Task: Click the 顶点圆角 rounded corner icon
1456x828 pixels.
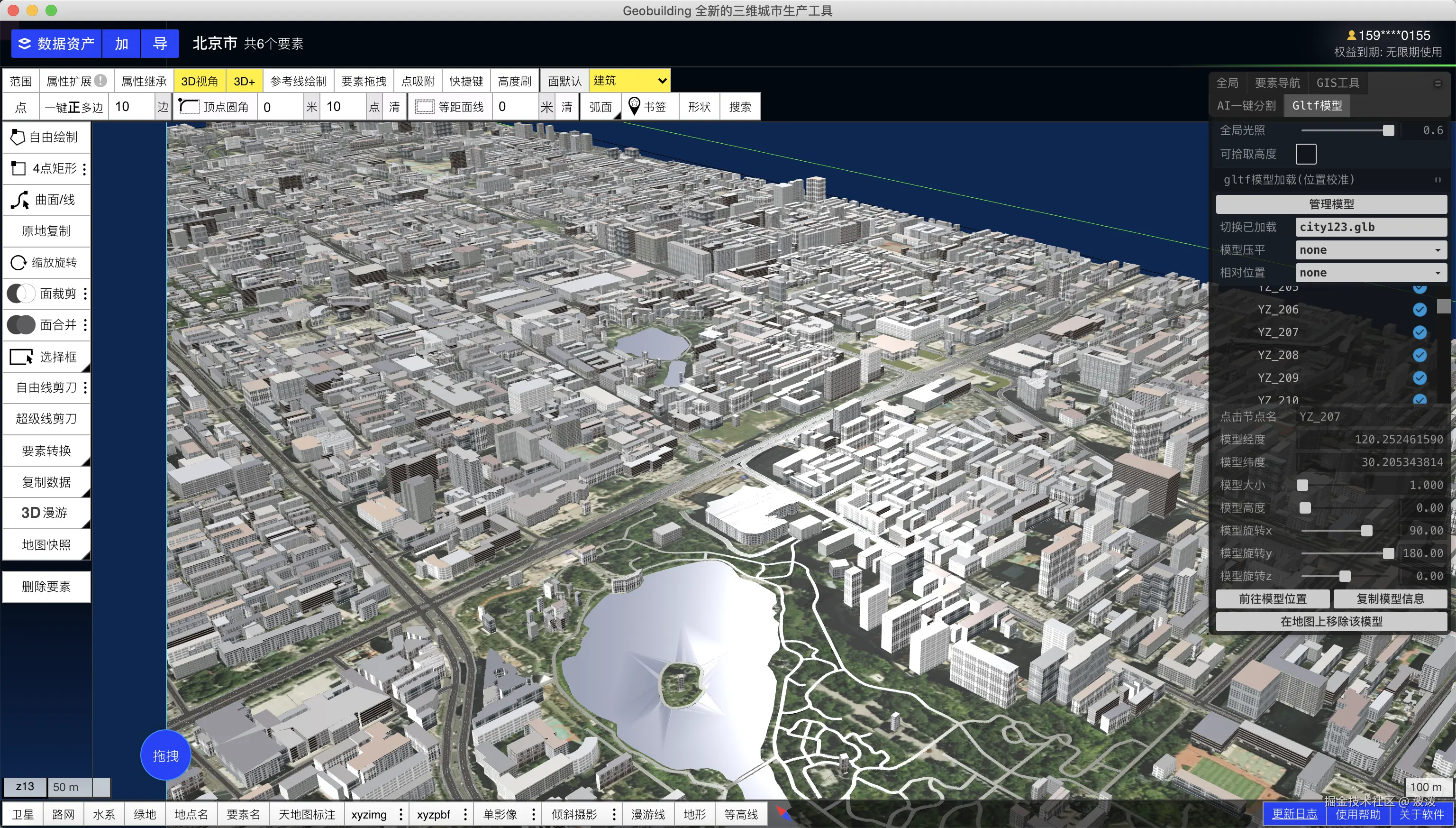Action: pos(189,106)
